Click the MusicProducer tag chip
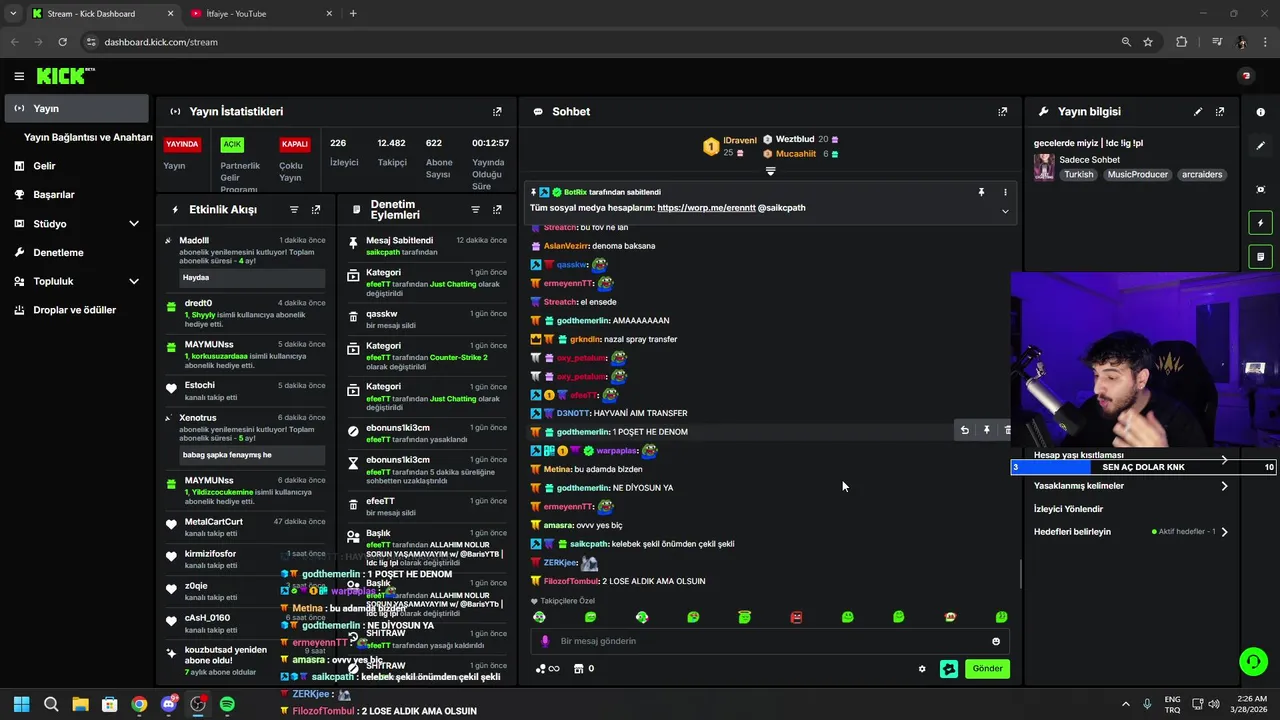The image size is (1280, 720). coord(1137,175)
